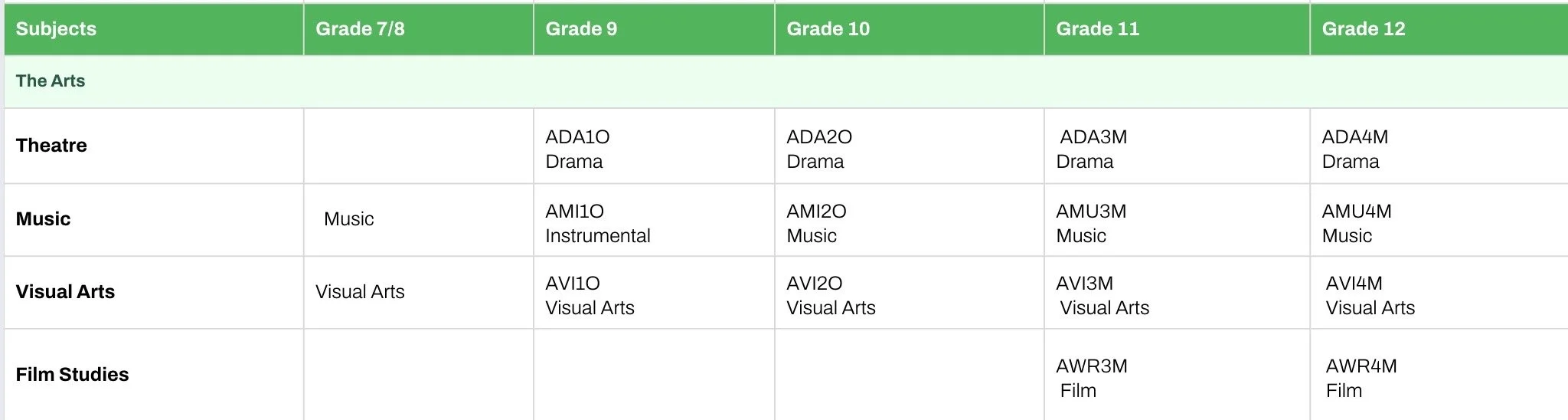Click the Film Studies row label
The width and height of the screenshot is (1568, 420).
click(72, 375)
